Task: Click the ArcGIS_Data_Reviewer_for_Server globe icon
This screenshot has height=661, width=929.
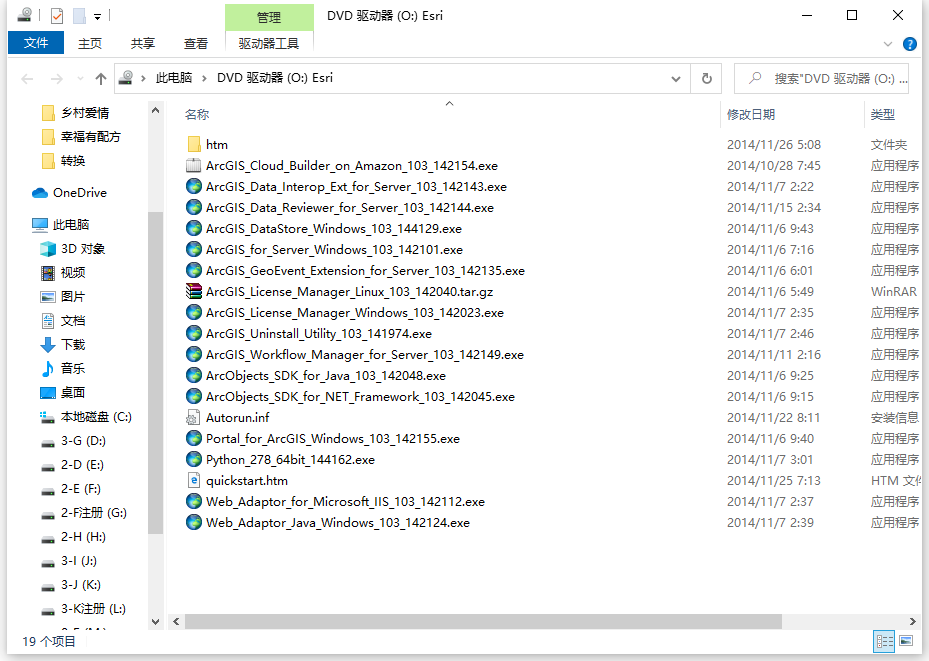Action: tap(194, 207)
